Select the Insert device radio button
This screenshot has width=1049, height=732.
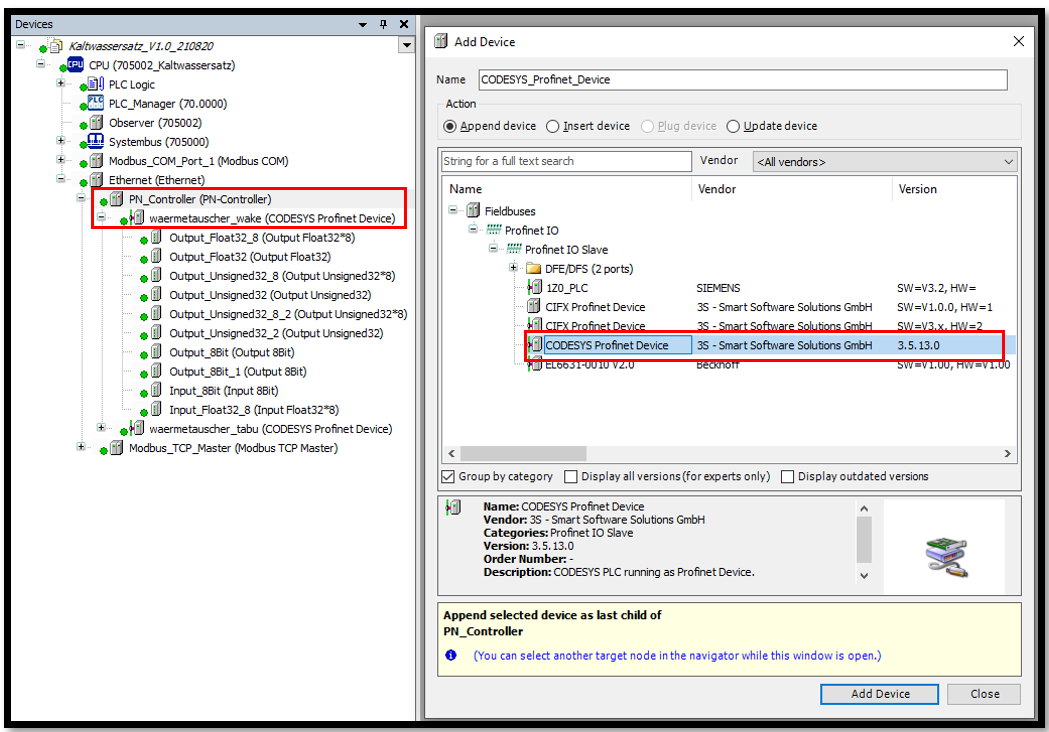tap(553, 126)
